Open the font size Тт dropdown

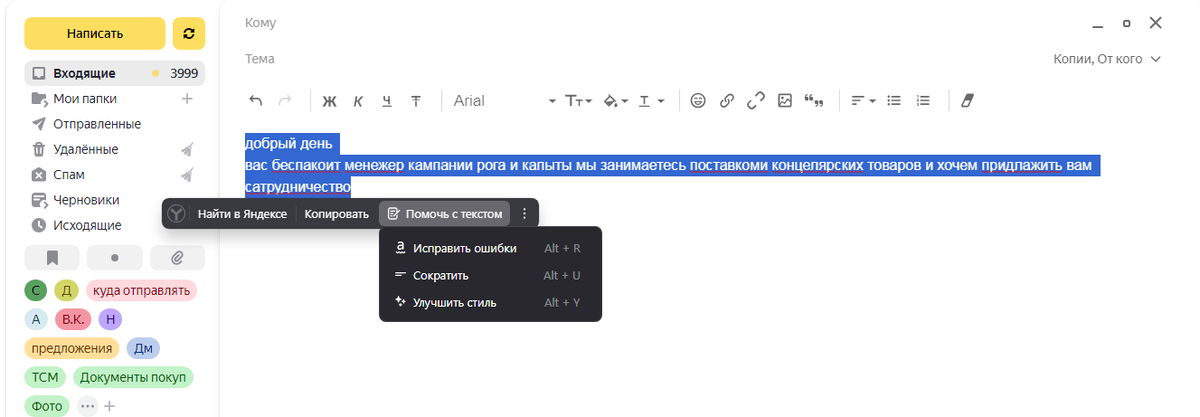click(x=579, y=100)
